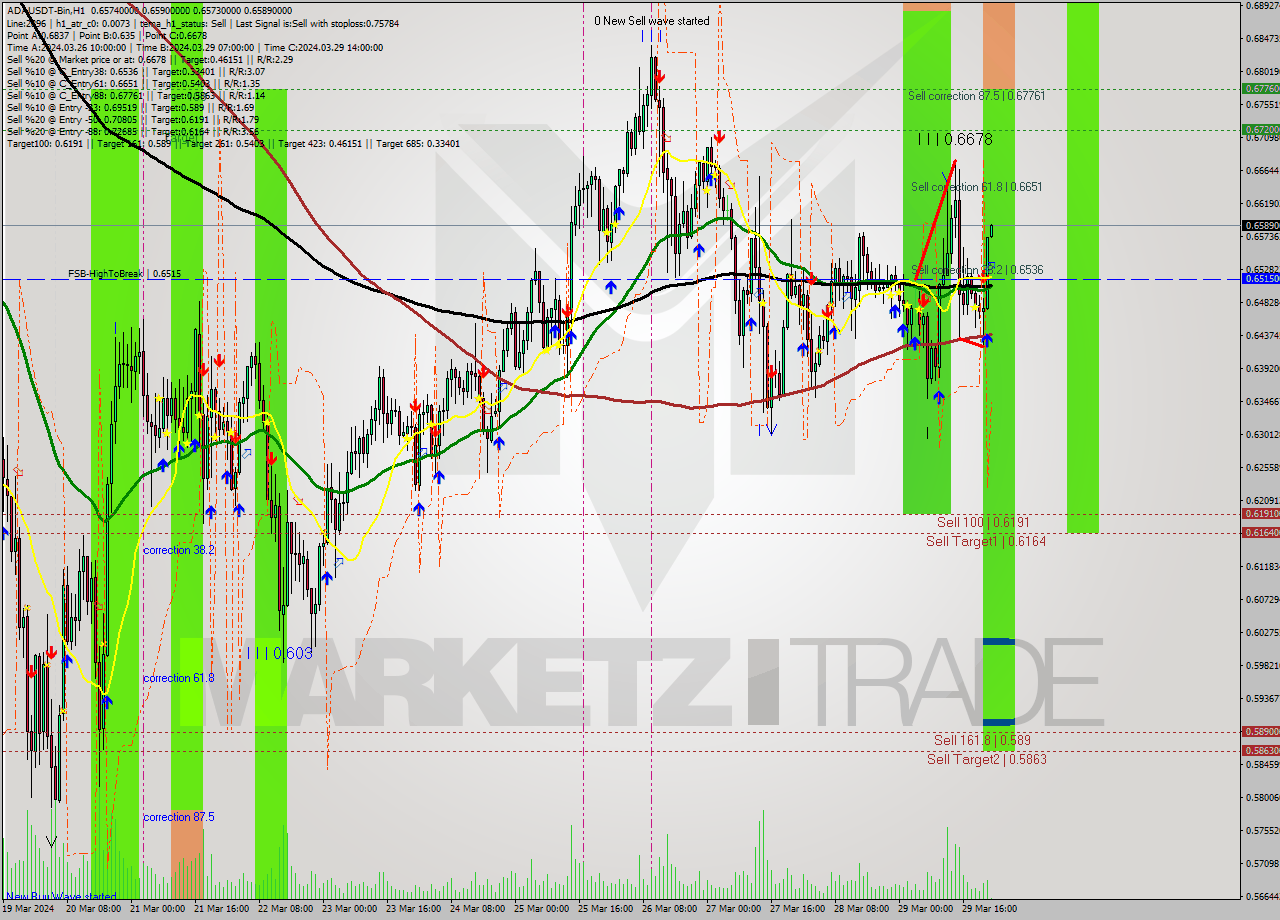This screenshot has width=1280, height=920.
Task: Click the 'Sell correction 61.8 | 0.6651' label
Action: click(x=977, y=187)
